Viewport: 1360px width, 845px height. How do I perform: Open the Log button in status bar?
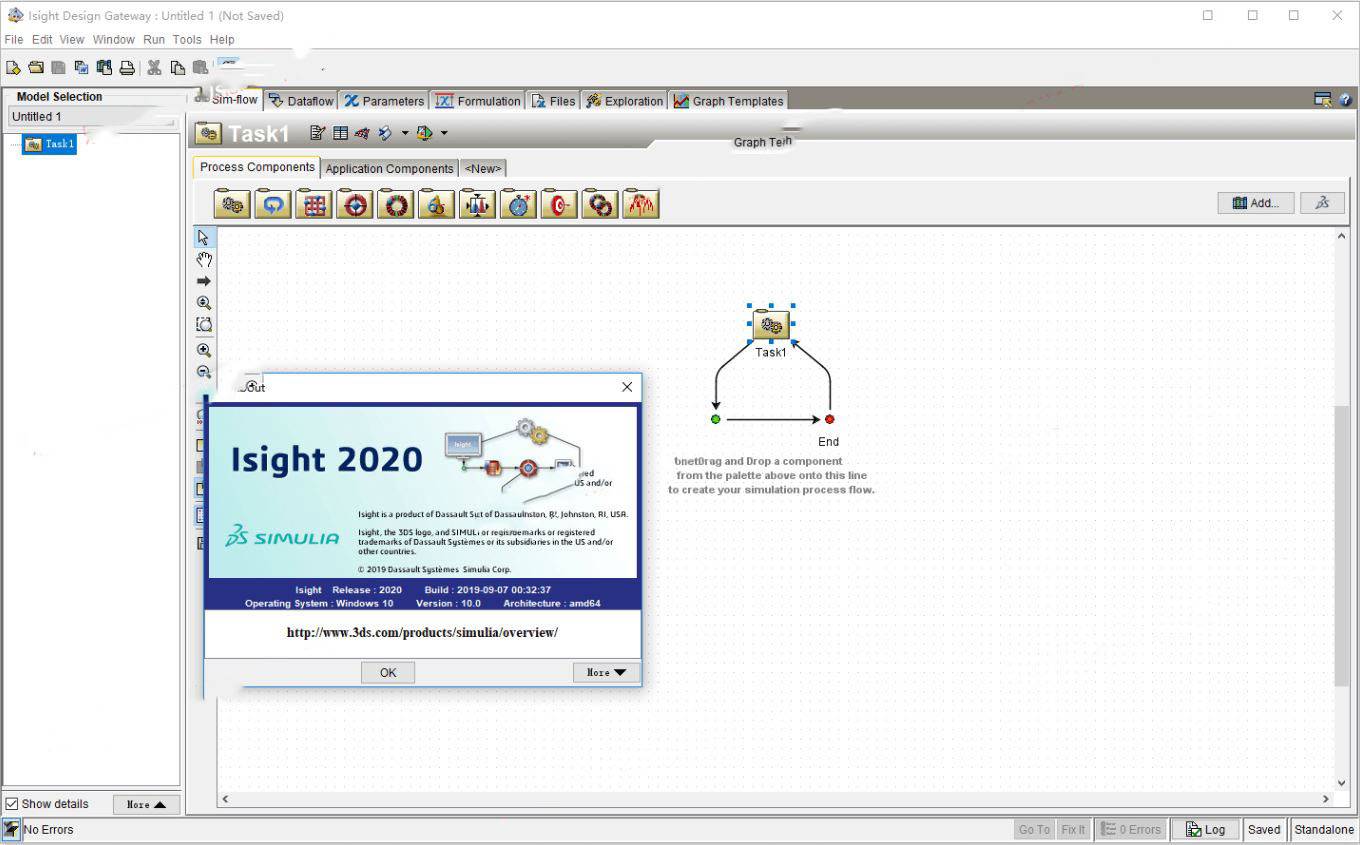click(x=1205, y=829)
